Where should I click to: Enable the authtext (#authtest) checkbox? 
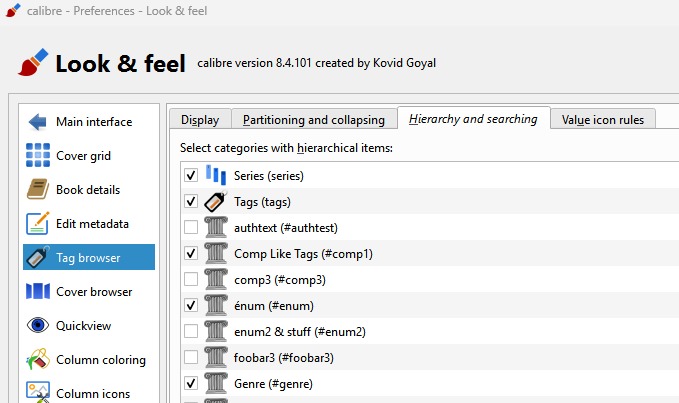(191, 227)
